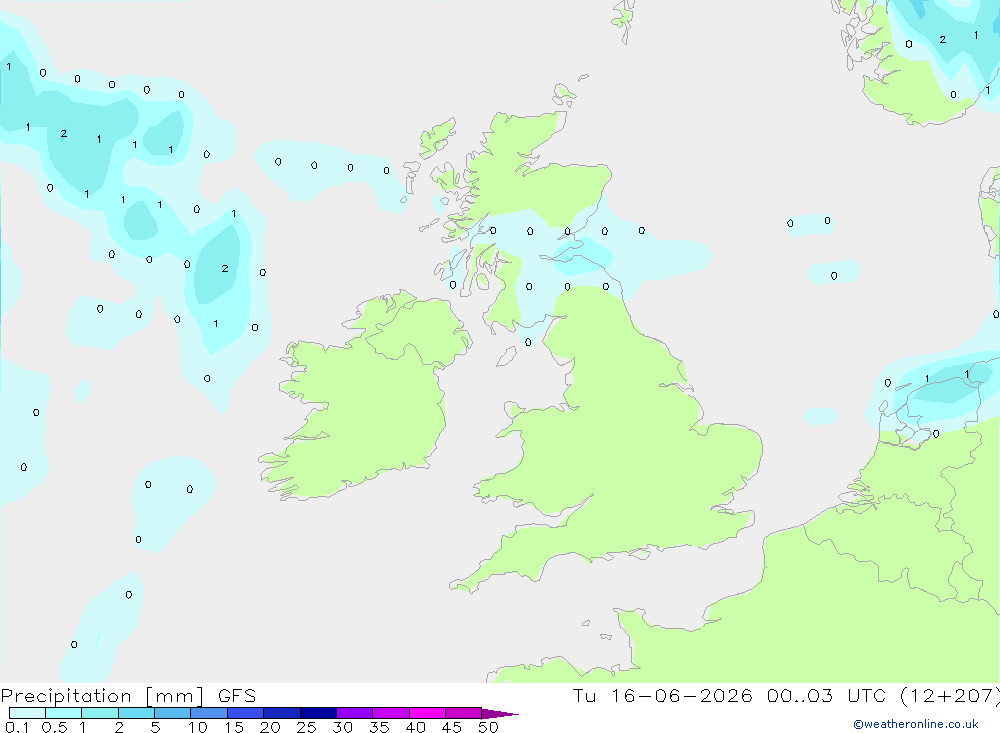Click the '50' legend scale label
Screen dimensions: 1000x733
point(488,727)
